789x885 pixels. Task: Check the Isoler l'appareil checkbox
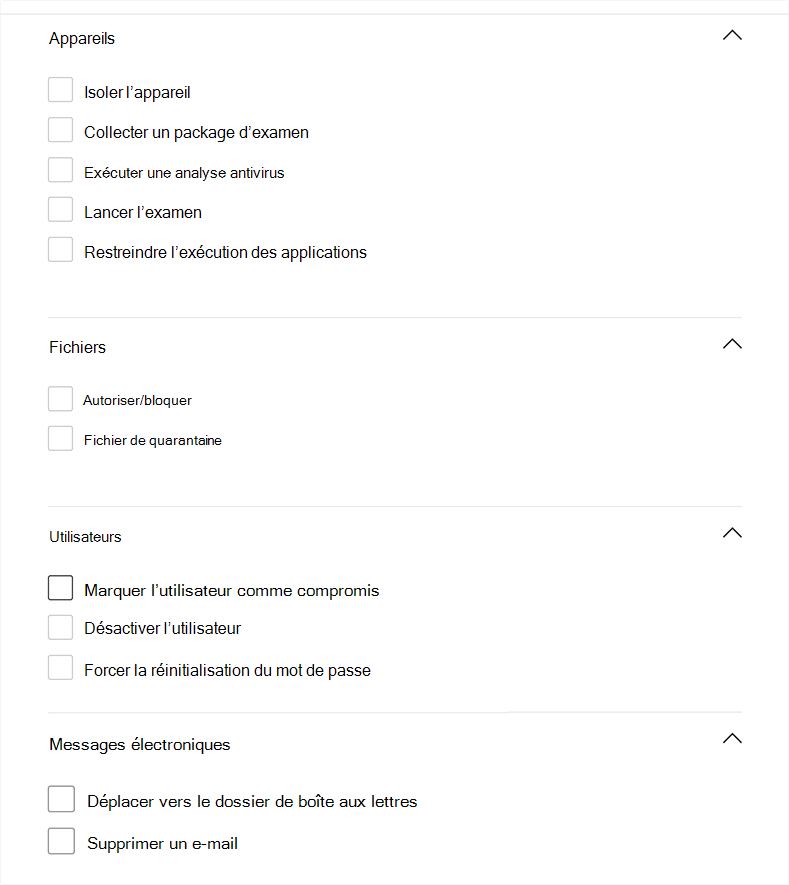[x=61, y=90]
